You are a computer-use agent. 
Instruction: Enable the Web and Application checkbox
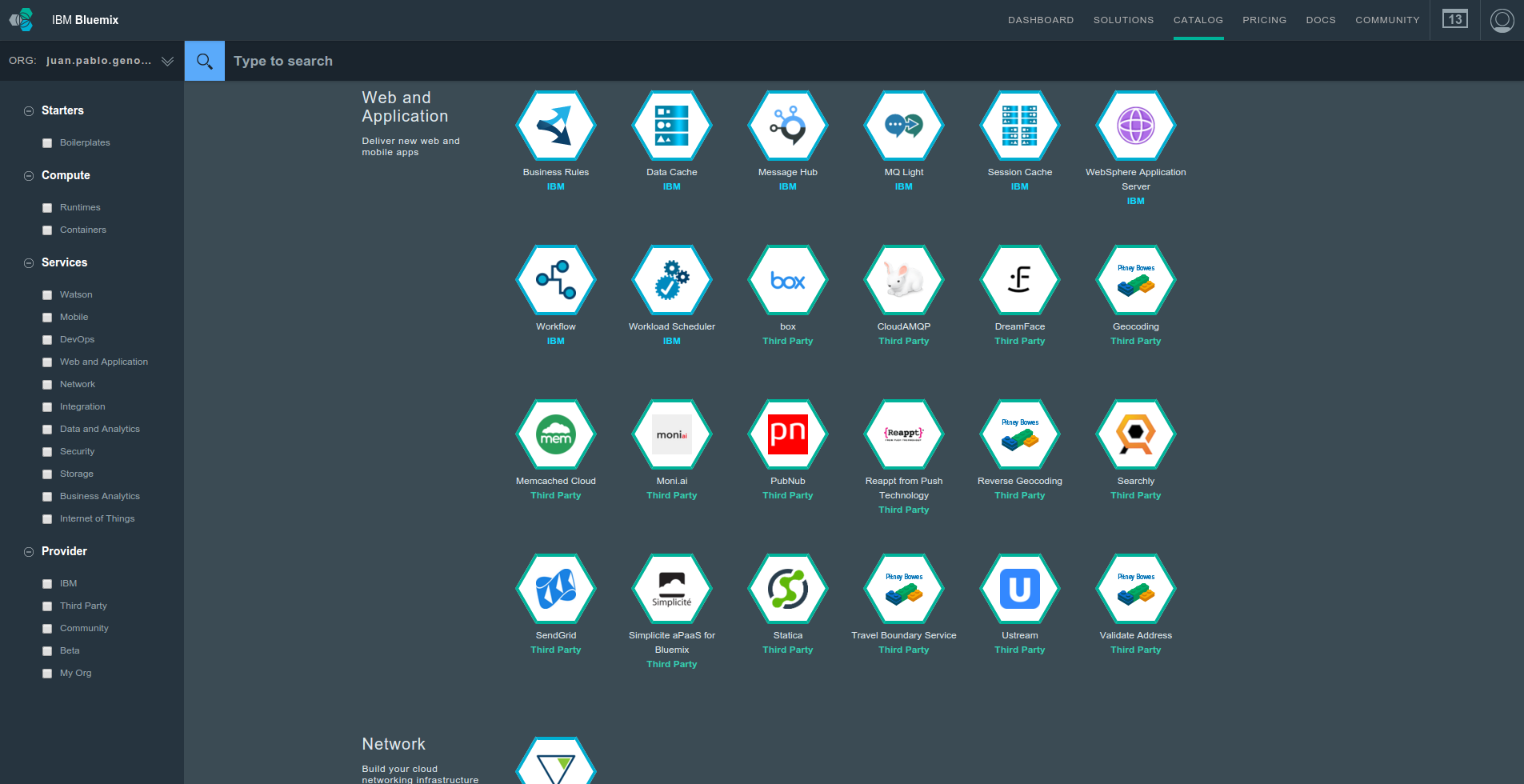[47, 362]
